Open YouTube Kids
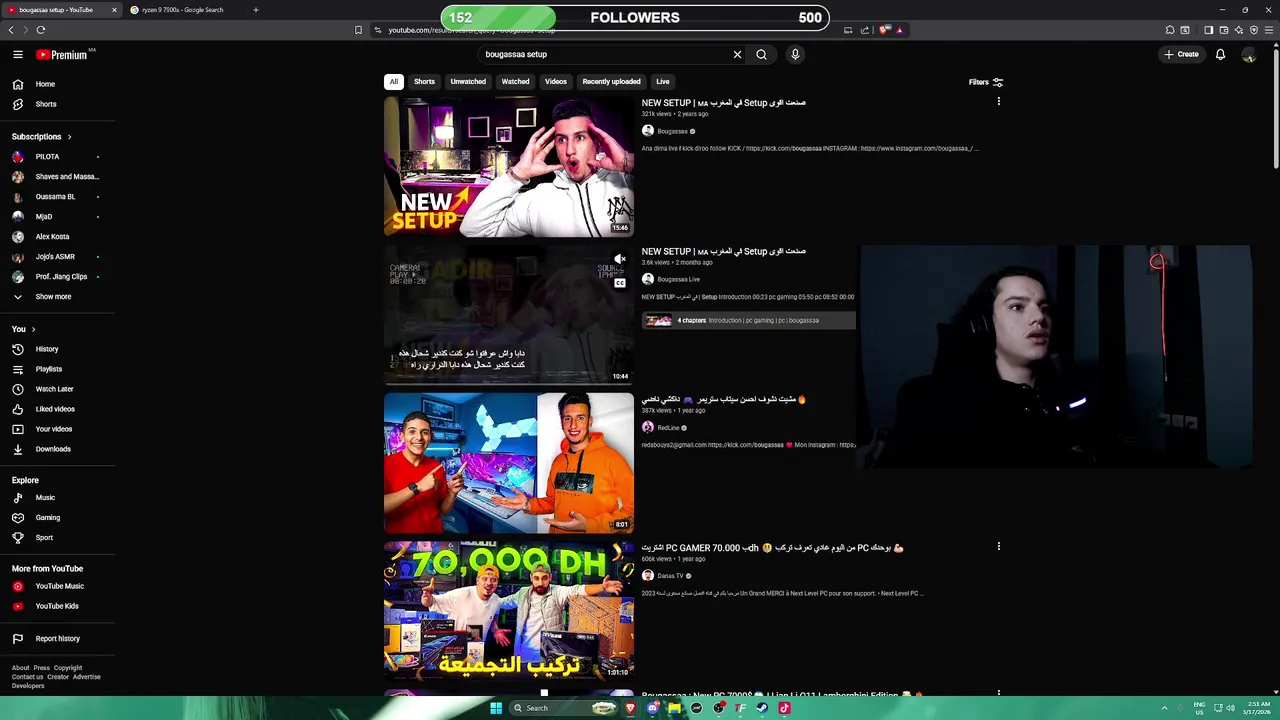The width and height of the screenshot is (1280, 720). point(57,606)
